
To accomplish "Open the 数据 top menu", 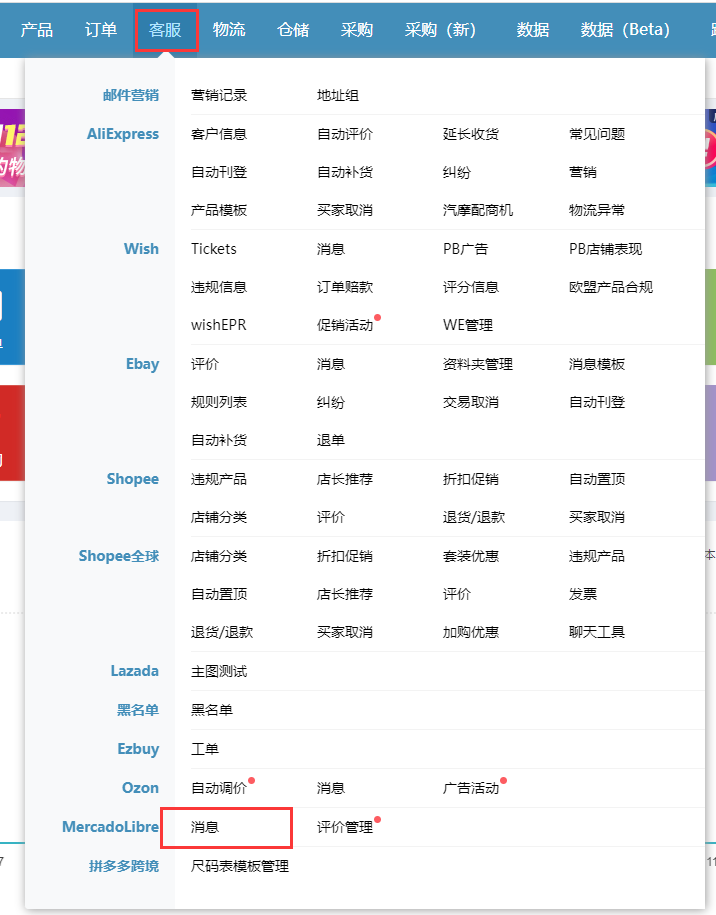I will tap(533, 30).
